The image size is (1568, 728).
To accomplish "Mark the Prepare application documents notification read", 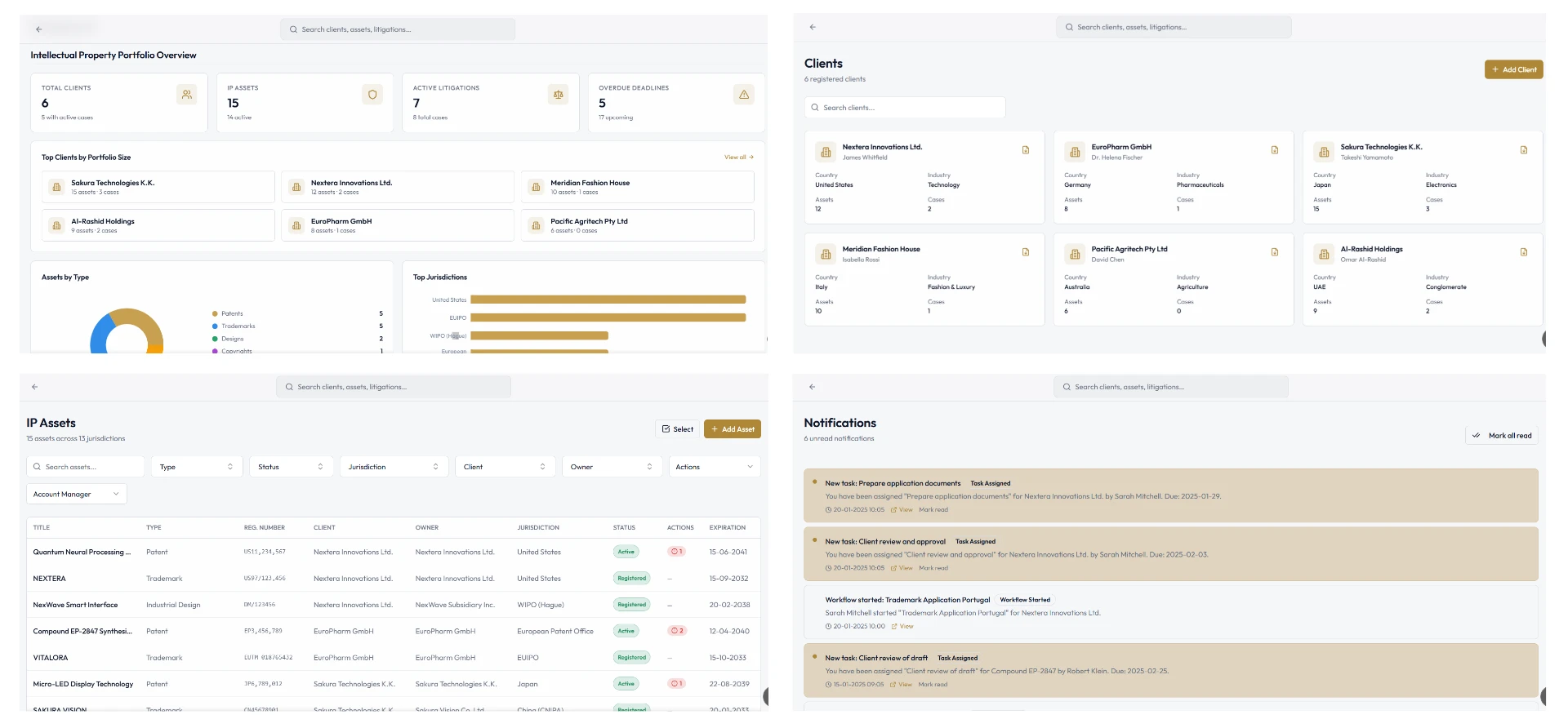I will coord(933,510).
